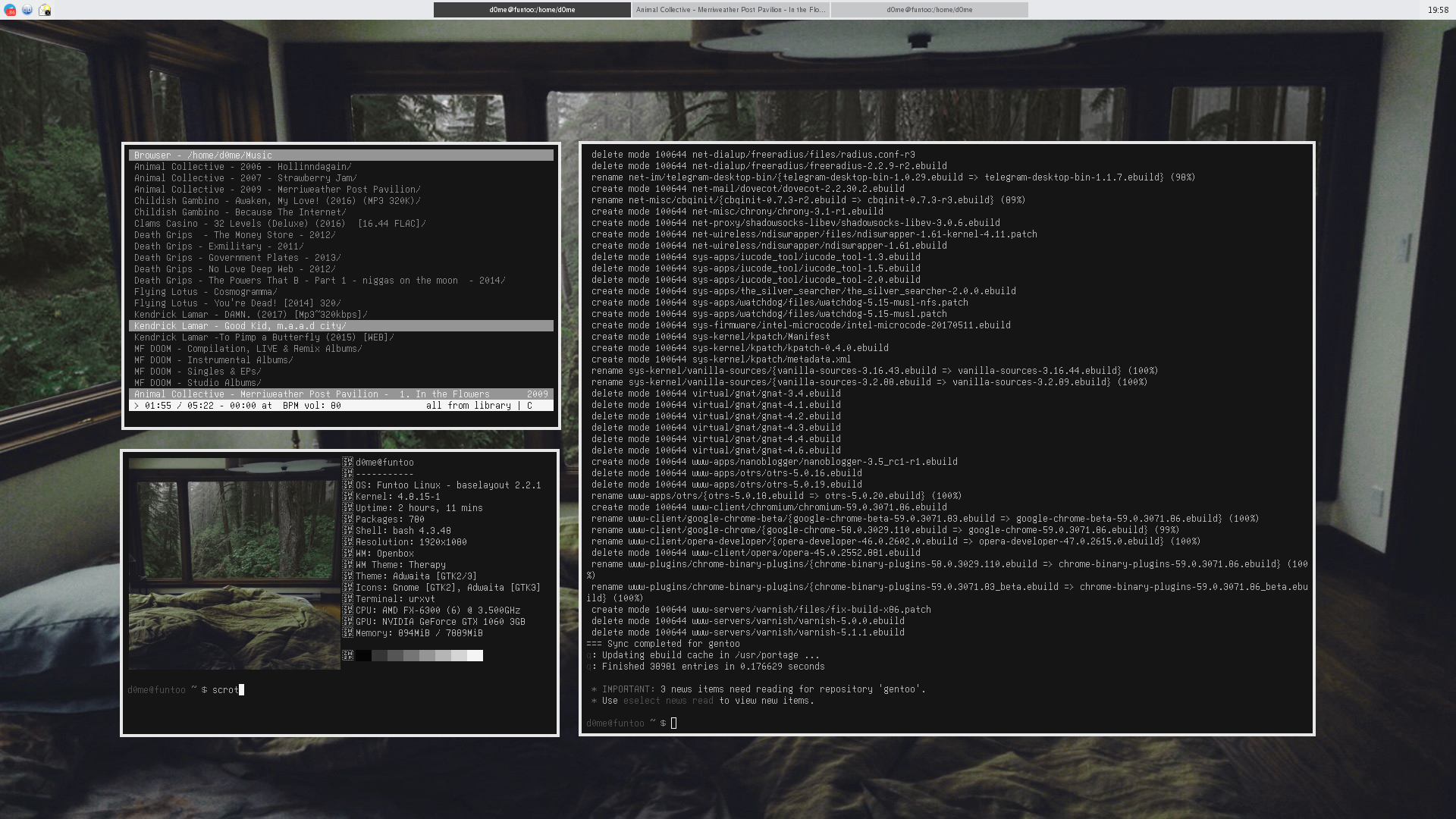The image size is (1456, 819).
Task: Open the mail notification tray icon
Action: pos(45,10)
